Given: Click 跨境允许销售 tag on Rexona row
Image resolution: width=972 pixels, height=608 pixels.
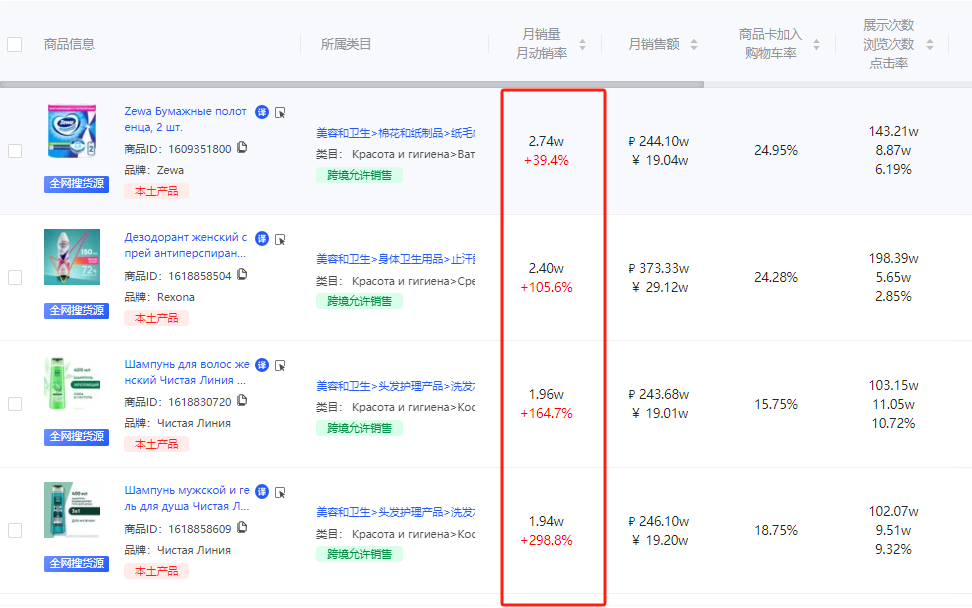Looking at the screenshot, I should [360, 301].
